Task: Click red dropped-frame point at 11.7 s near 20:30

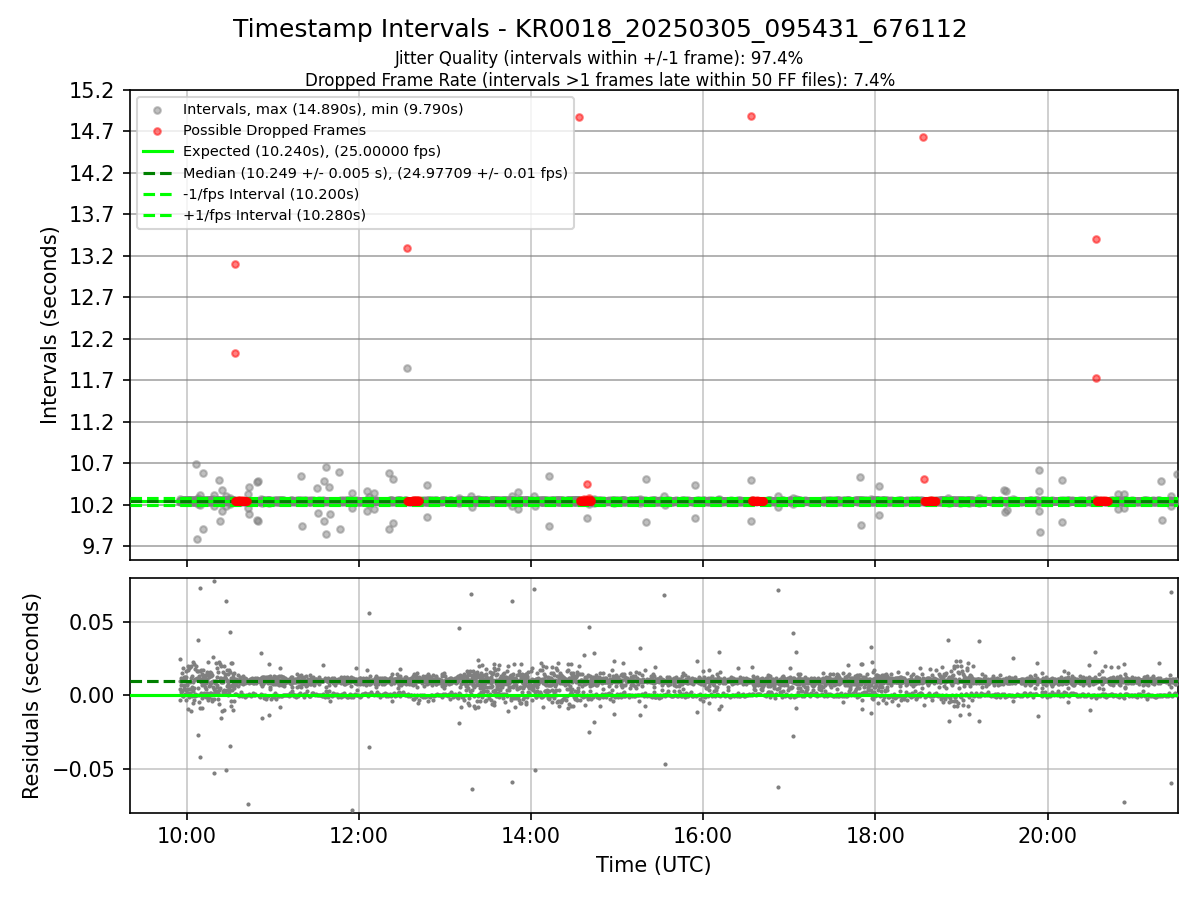Action: coord(1096,378)
